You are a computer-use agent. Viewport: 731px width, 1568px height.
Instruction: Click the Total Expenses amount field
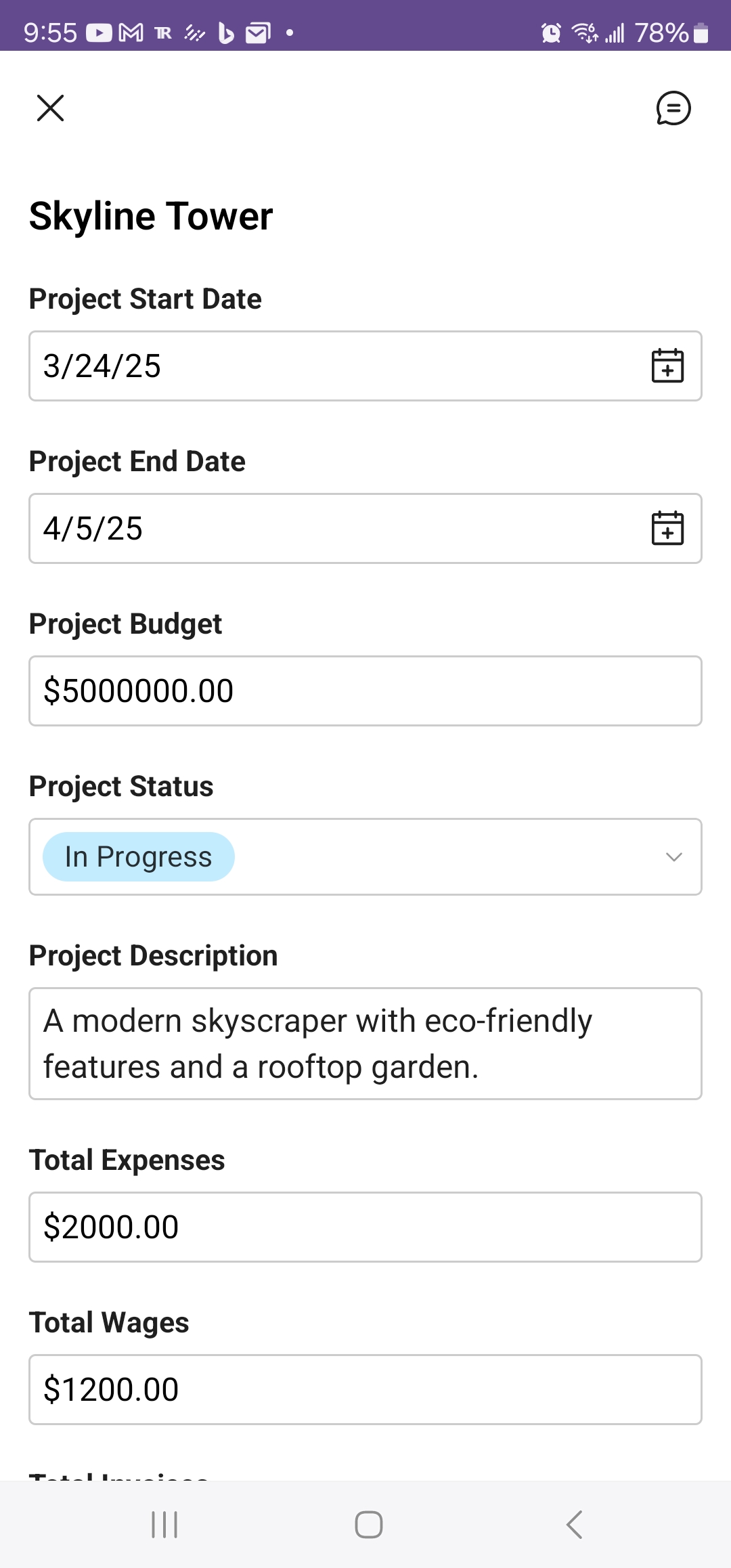tap(365, 1227)
